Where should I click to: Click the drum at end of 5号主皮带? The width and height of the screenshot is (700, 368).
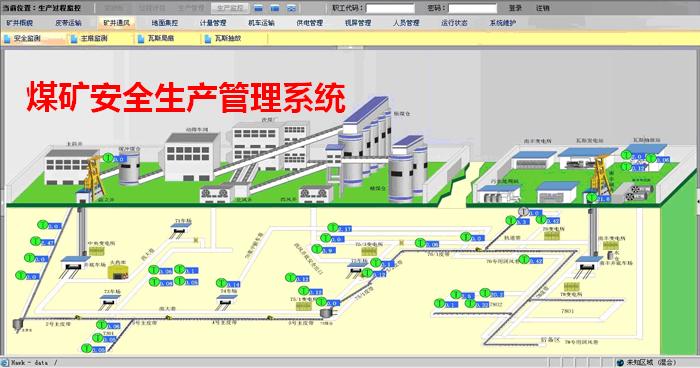tap(327, 314)
